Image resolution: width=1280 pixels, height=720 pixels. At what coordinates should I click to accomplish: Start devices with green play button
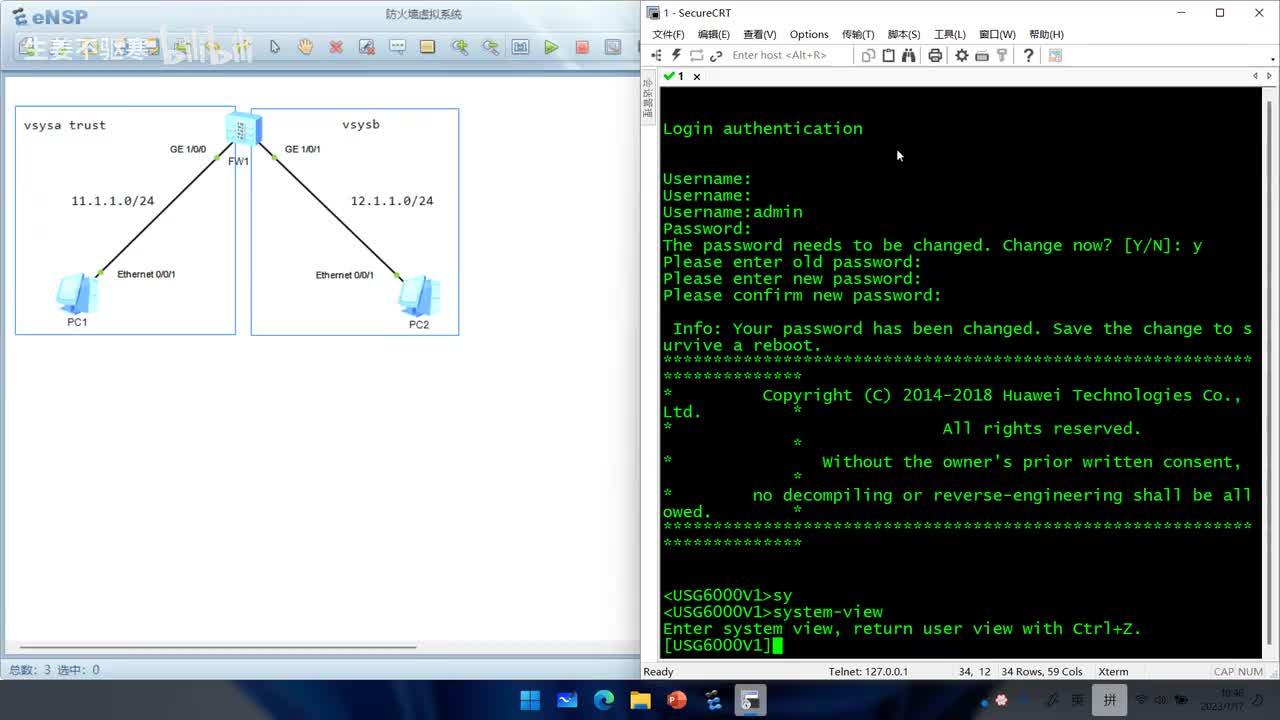click(551, 47)
